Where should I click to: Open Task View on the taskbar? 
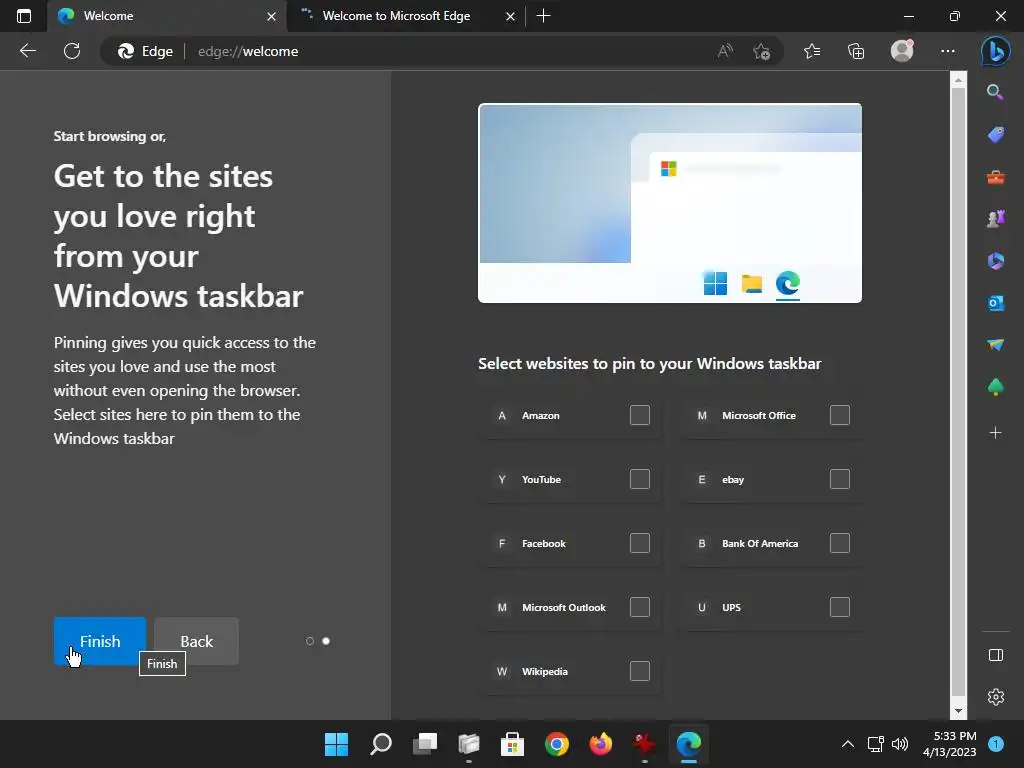(x=424, y=744)
